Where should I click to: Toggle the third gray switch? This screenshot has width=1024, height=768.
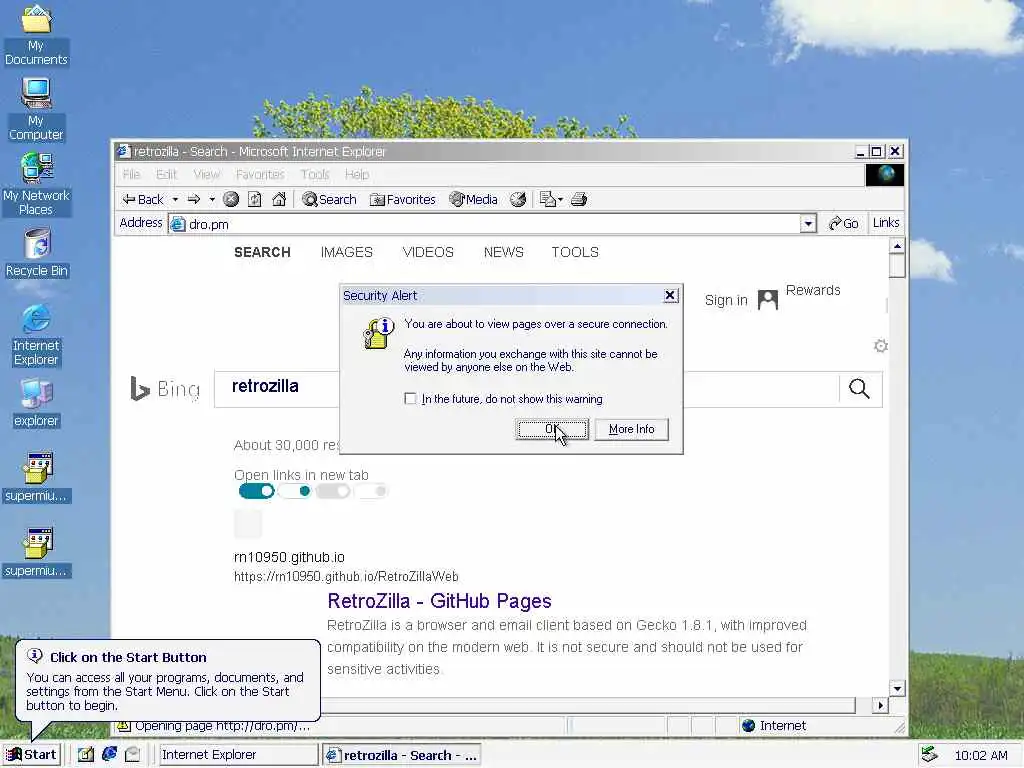pyautogui.click(x=333, y=491)
